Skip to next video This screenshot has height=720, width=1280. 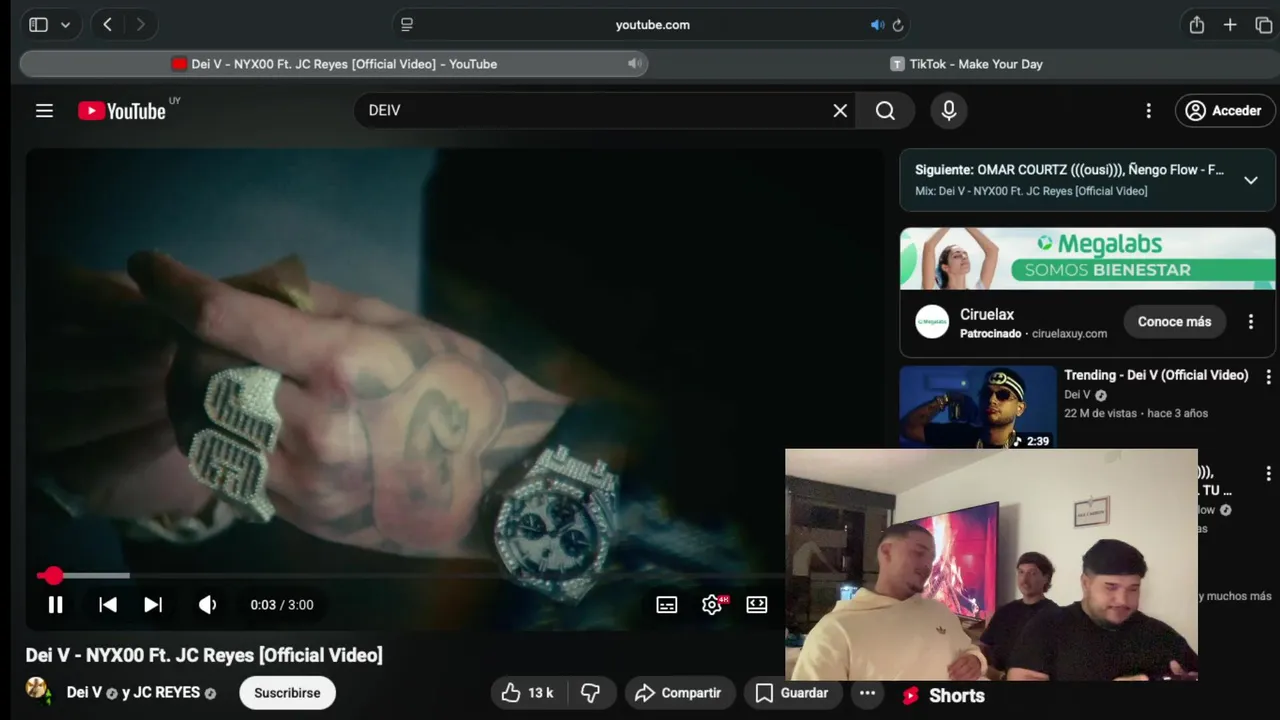coord(153,605)
